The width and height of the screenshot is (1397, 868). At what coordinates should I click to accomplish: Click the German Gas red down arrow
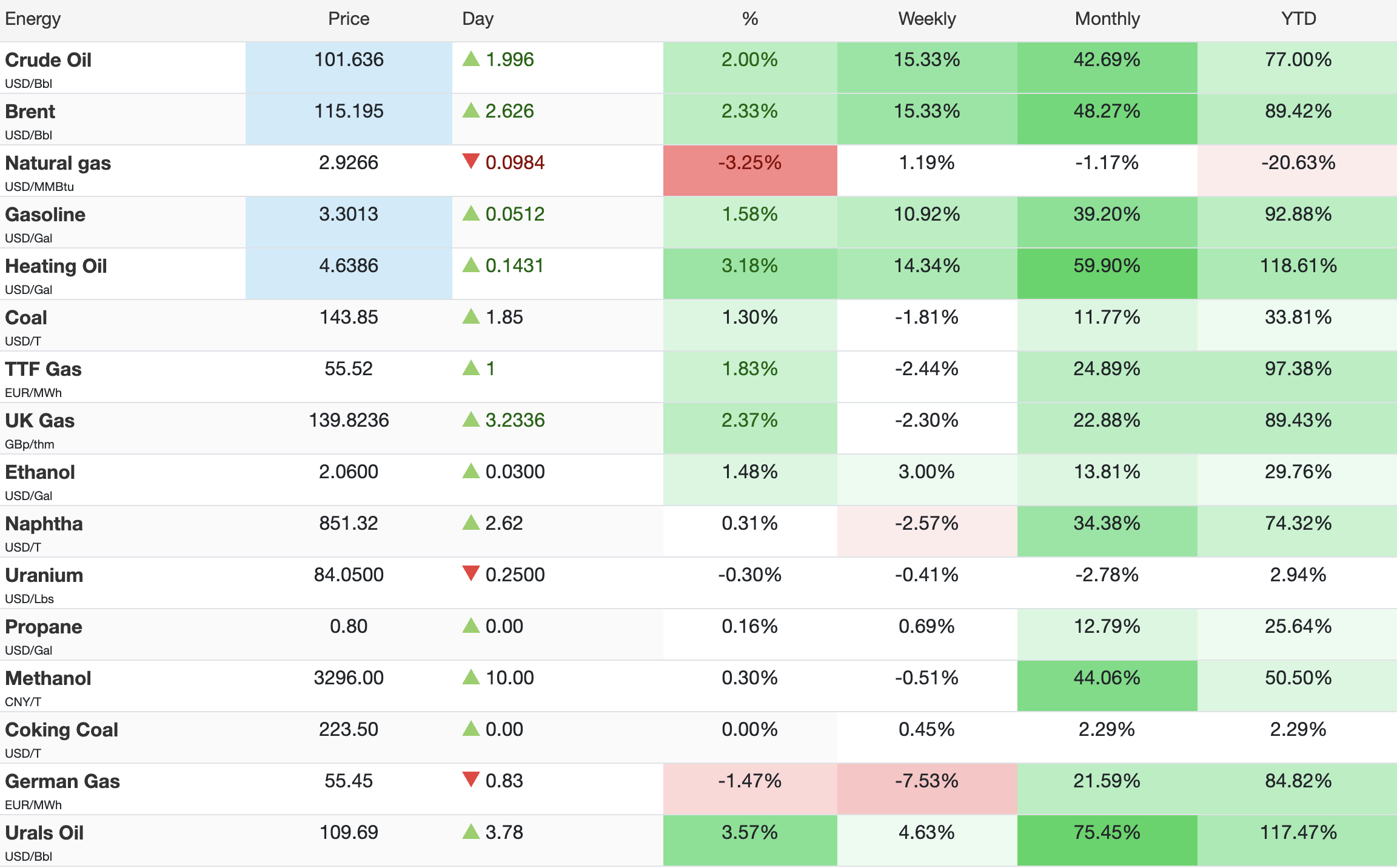click(x=471, y=780)
